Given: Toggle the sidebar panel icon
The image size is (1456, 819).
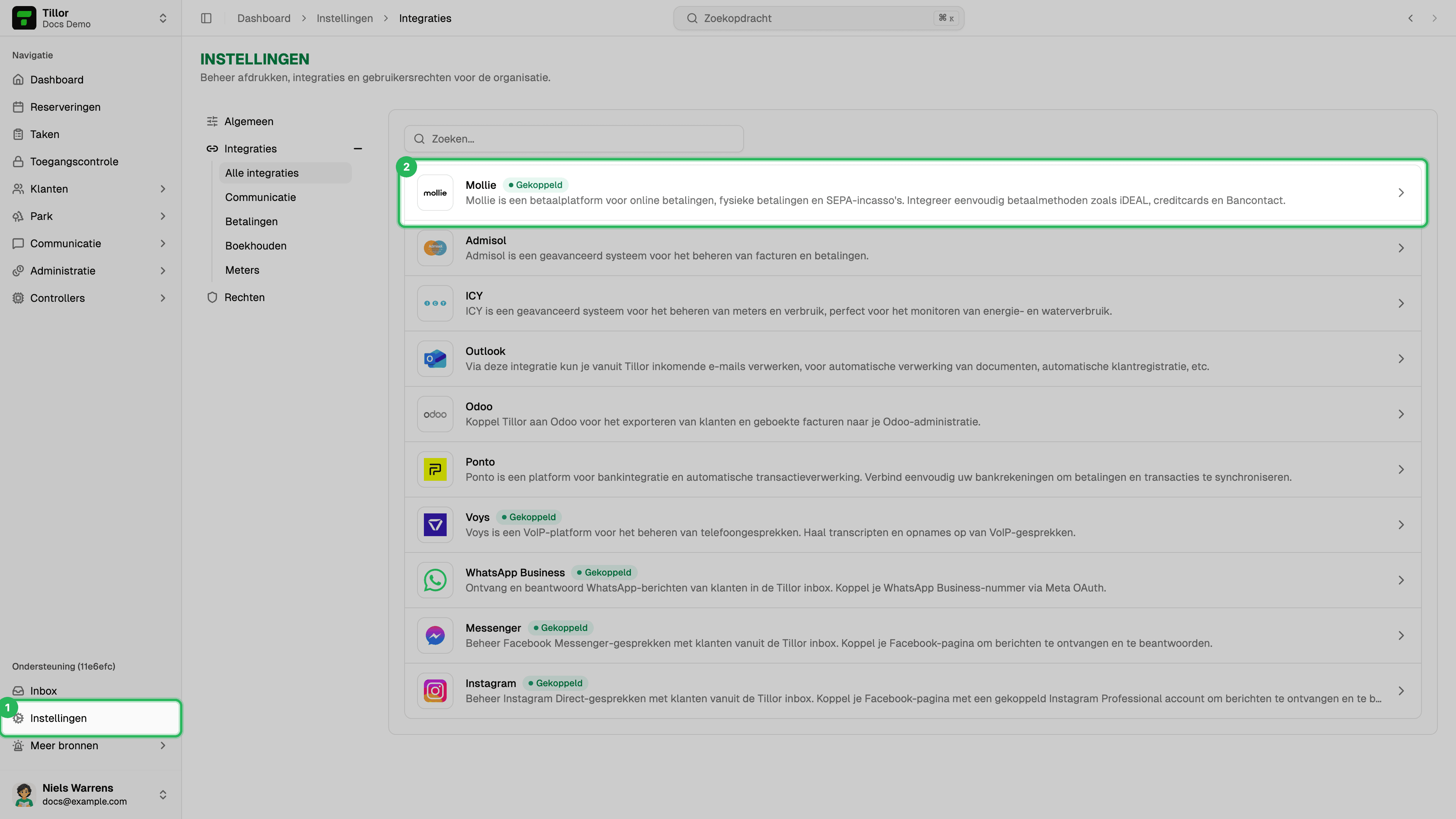Looking at the screenshot, I should tap(206, 18).
